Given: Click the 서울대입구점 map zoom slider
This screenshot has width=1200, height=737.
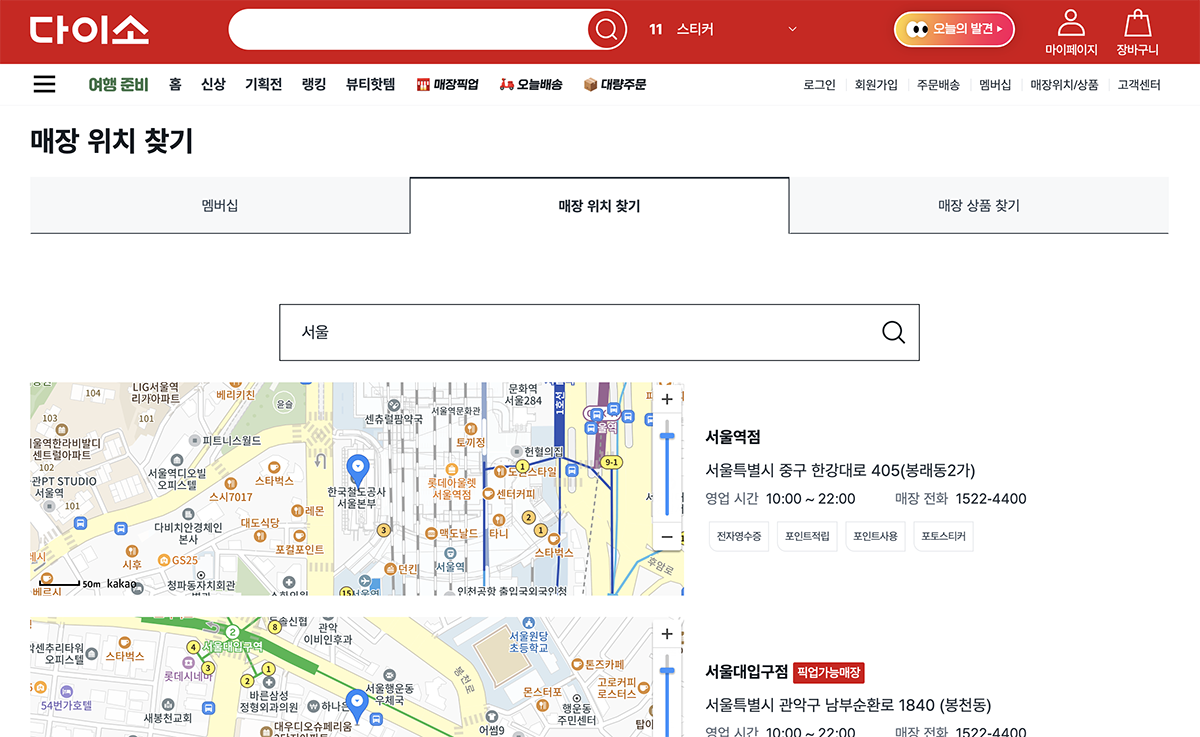Looking at the screenshot, I should click(667, 695).
